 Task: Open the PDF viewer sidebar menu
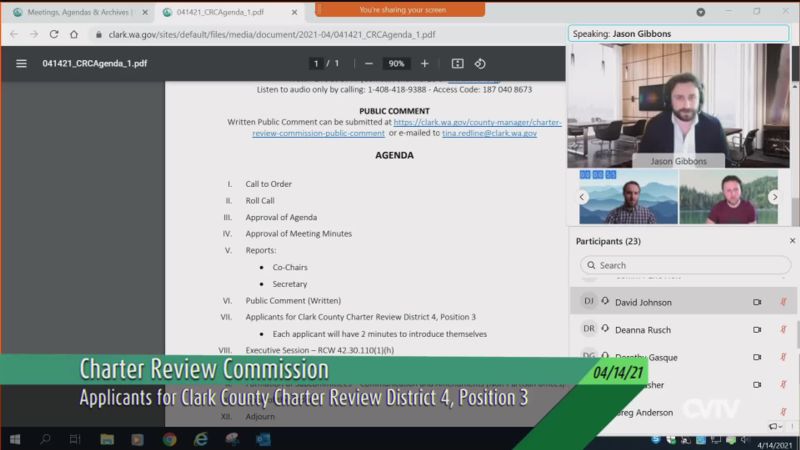pyautogui.click(x=21, y=63)
